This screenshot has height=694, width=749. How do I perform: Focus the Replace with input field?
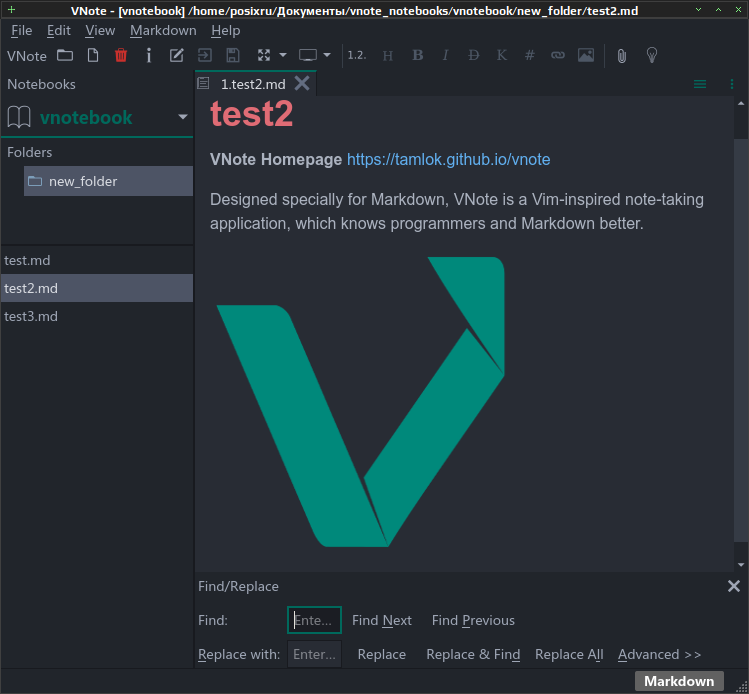pyautogui.click(x=314, y=654)
